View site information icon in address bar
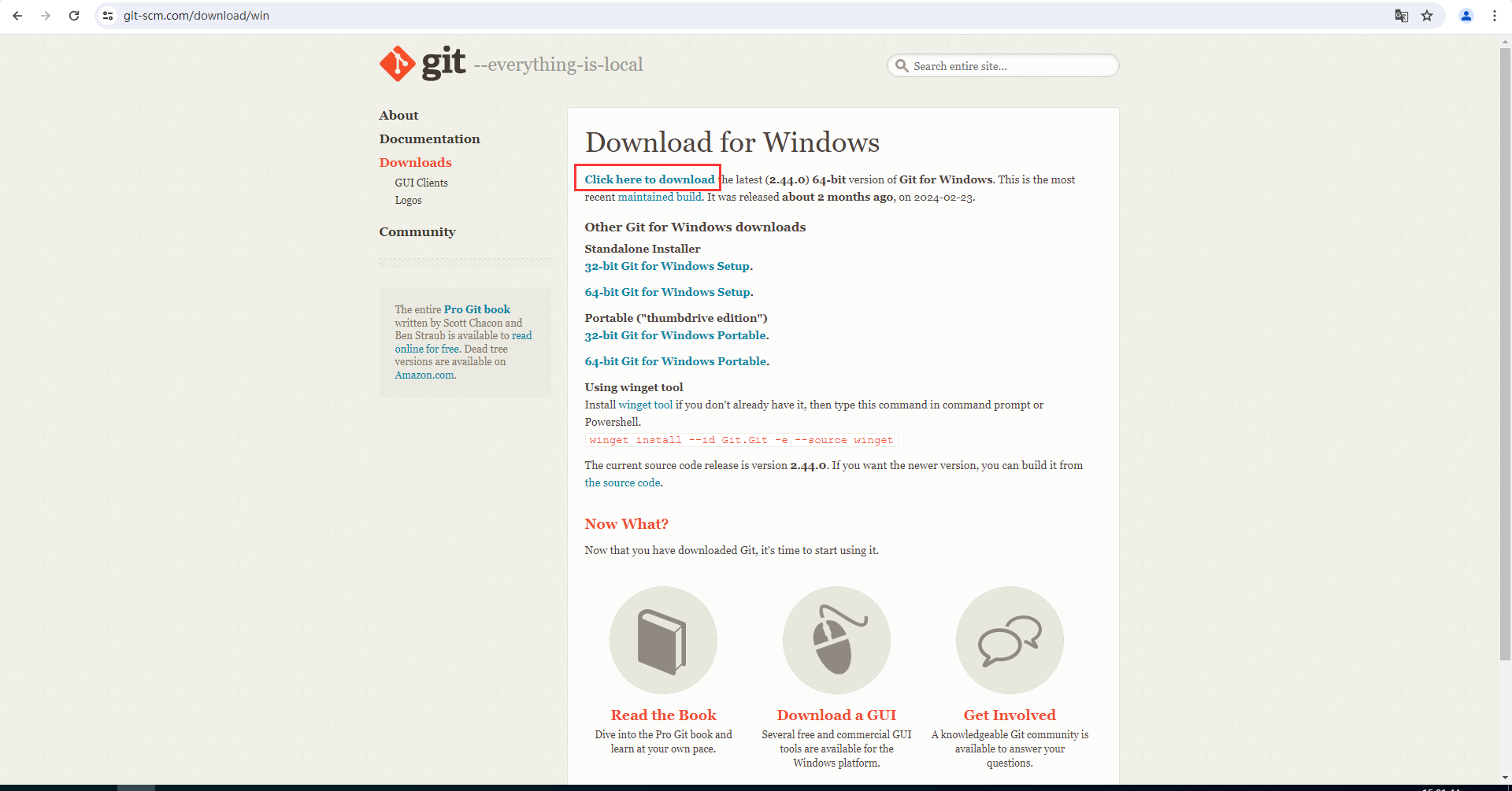1512x791 pixels. pos(109,16)
